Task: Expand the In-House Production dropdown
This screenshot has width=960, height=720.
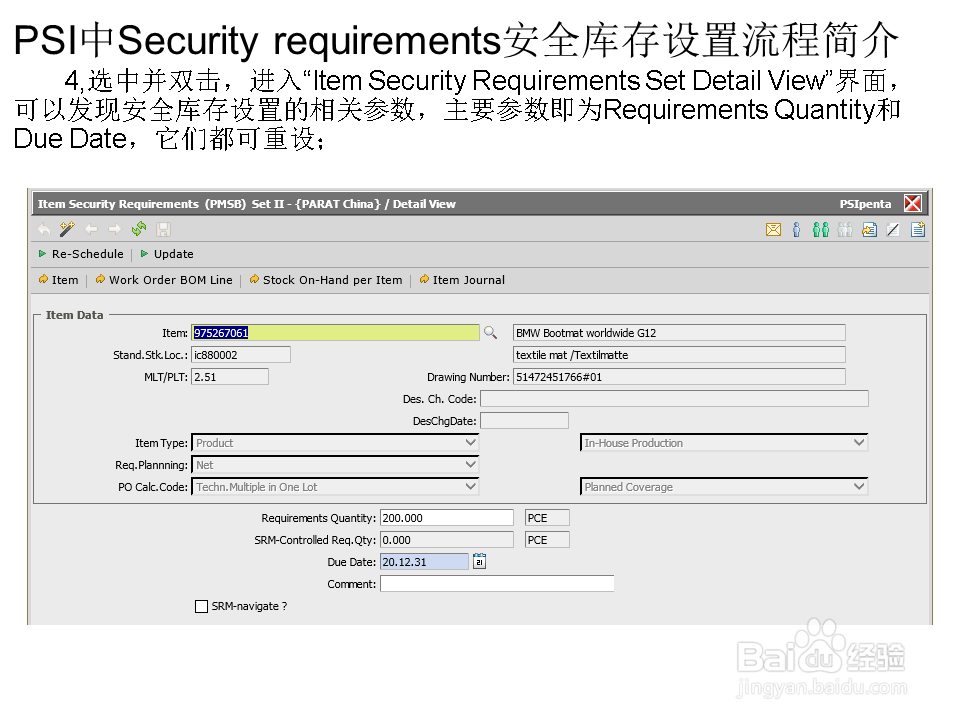Action: point(724,443)
